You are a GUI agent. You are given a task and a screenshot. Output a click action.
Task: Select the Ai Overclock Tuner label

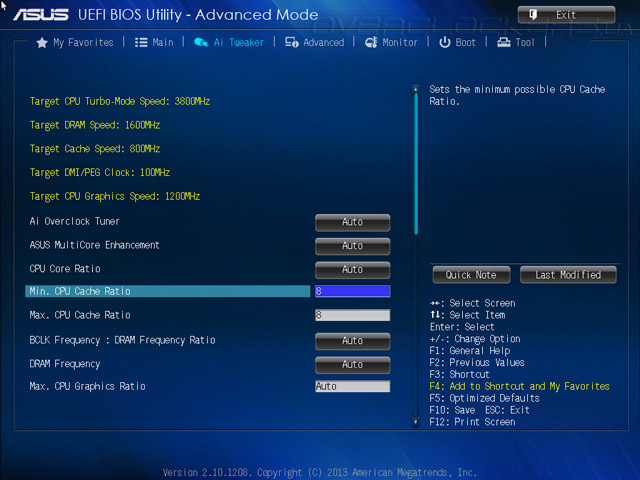click(x=74, y=222)
